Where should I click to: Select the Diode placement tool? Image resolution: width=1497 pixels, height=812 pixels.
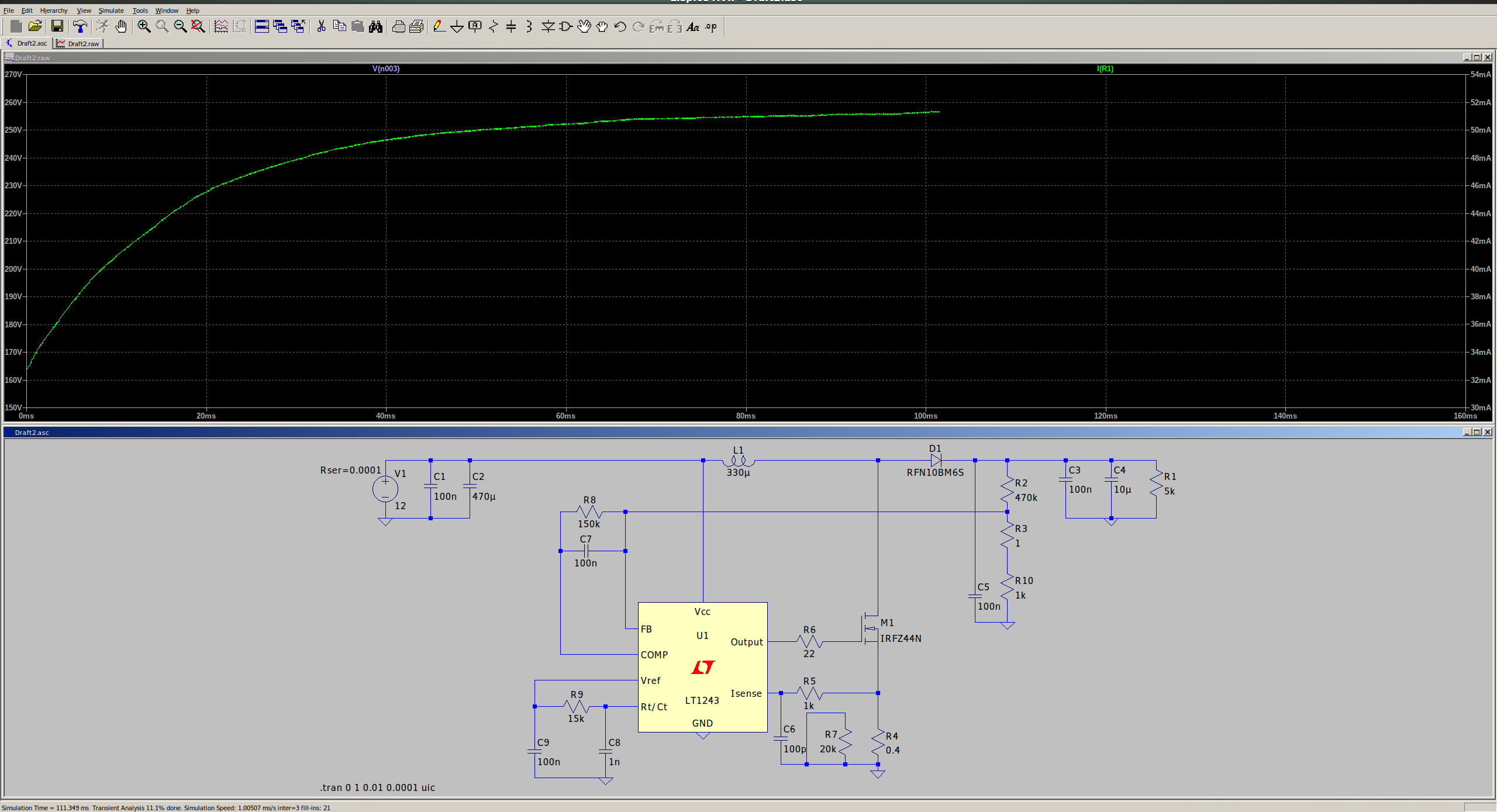548,26
